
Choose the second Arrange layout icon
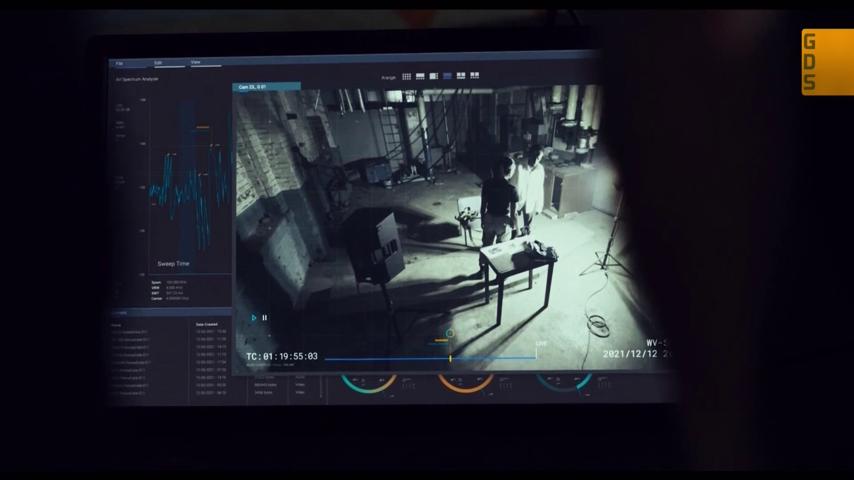[420, 76]
